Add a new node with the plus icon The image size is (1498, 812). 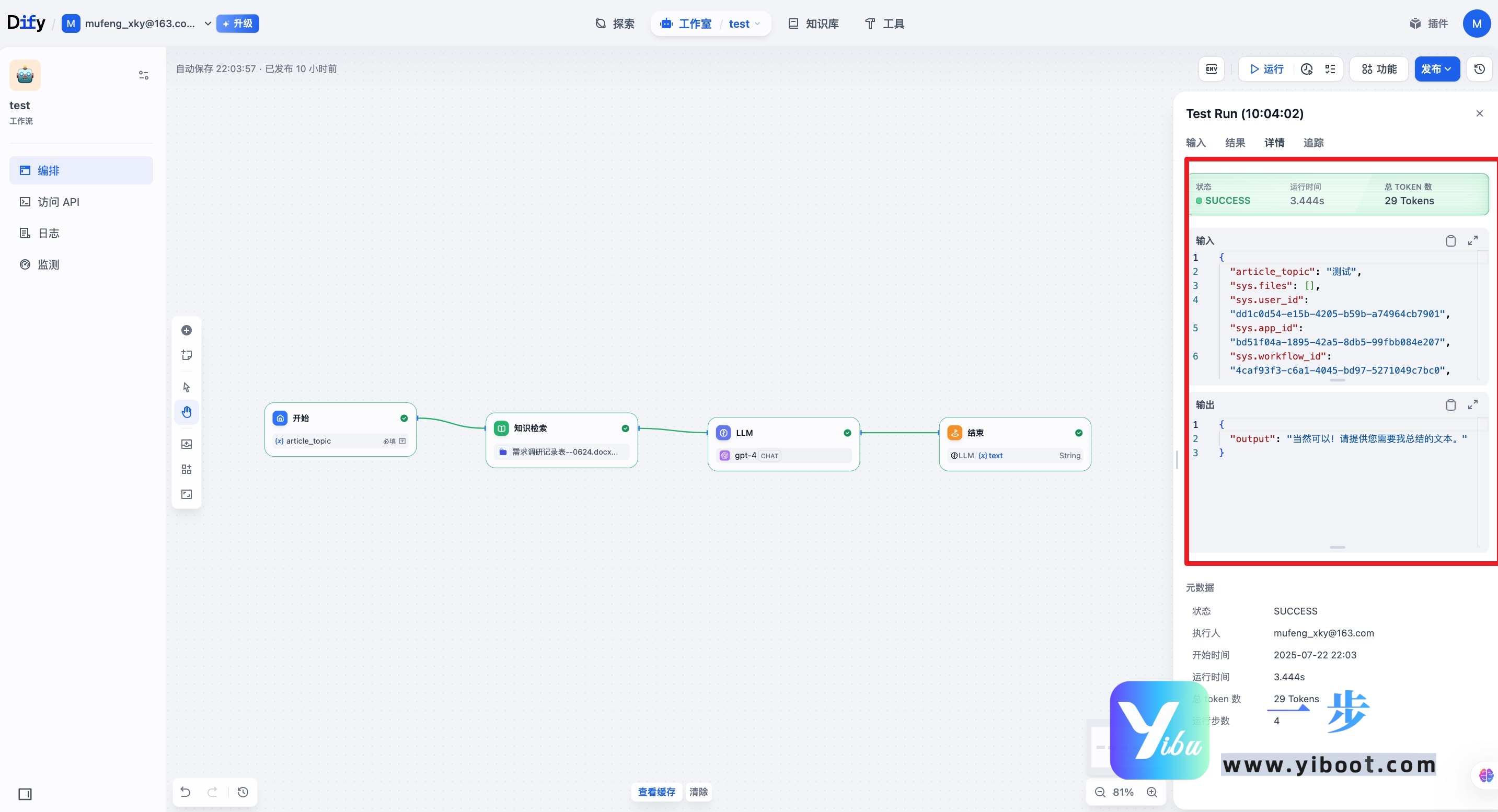point(186,330)
